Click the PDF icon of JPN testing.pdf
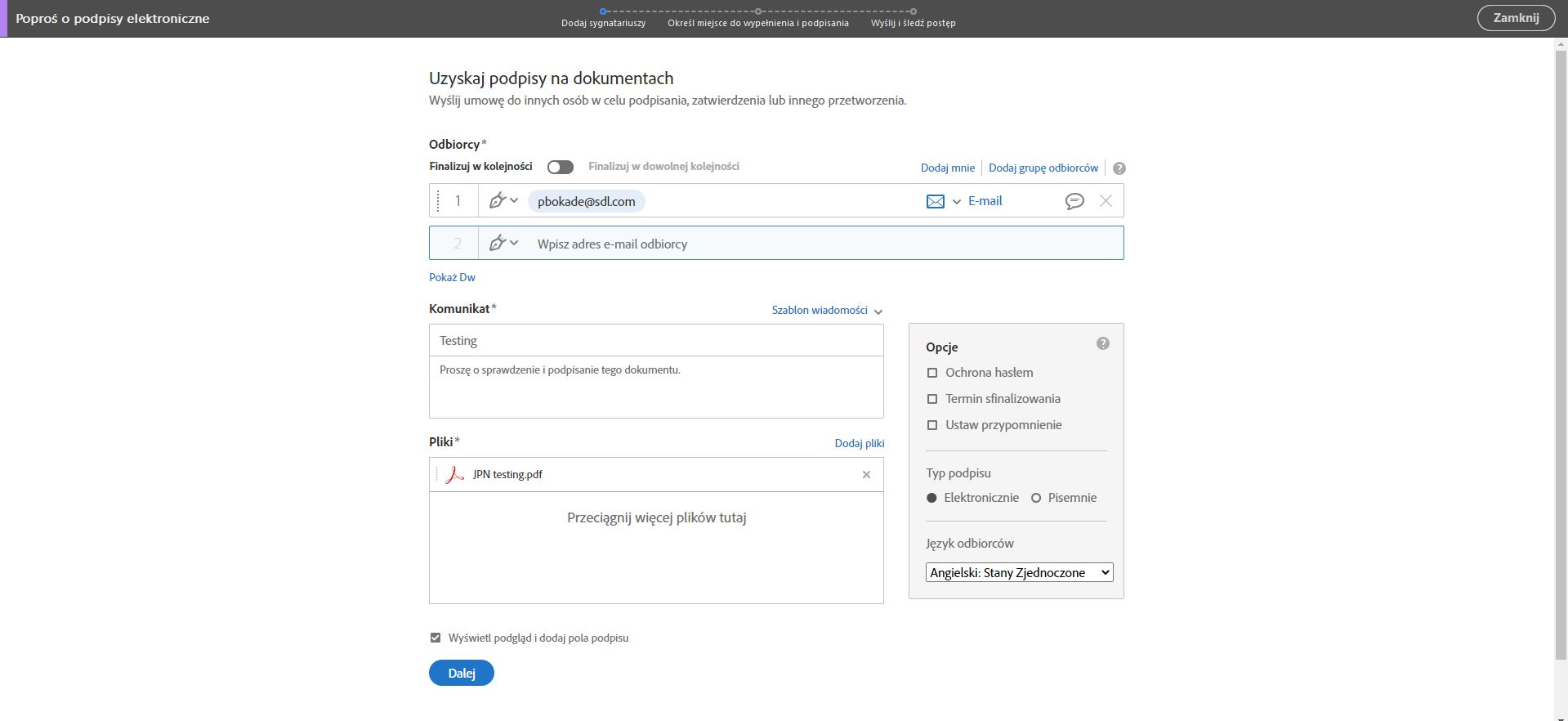This screenshot has height=721, width=1568. pyautogui.click(x=454, y=475)
